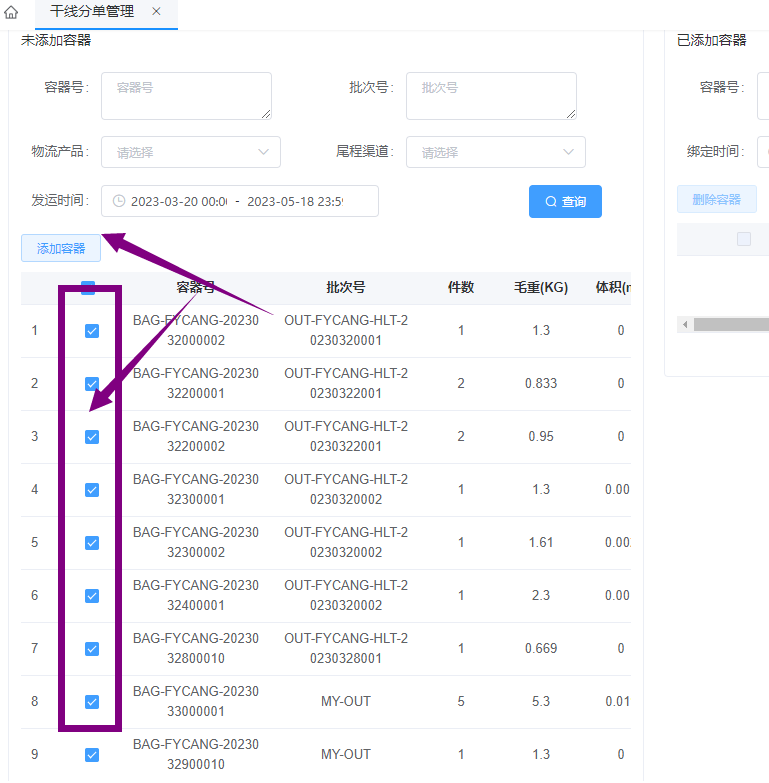This screenshot has height=783, width=769.
Task: Click the left arrow of horizontal scrollbar
Action: click(685, 325)
